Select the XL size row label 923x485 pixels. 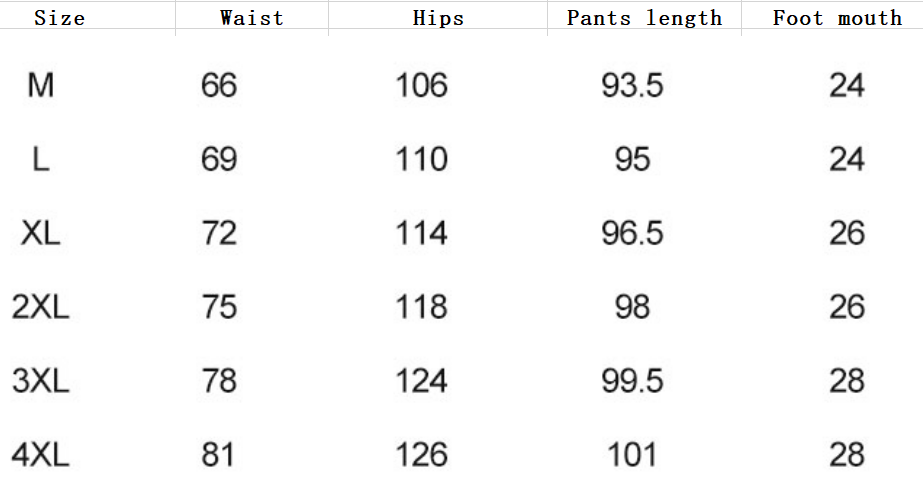(x=40, y=234)
